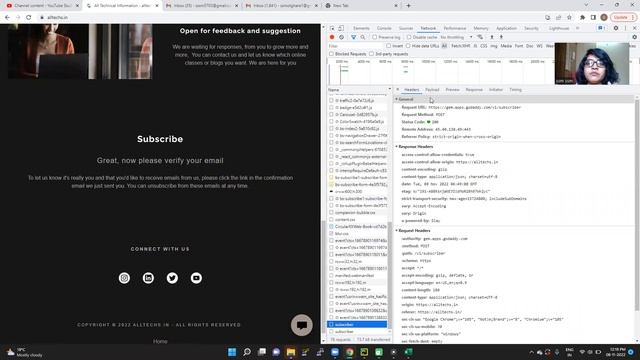The height and width of the screenshot is (360, 640).
Task: Show more DevTools tabs chevron
Action: click(x=578, y=28)
